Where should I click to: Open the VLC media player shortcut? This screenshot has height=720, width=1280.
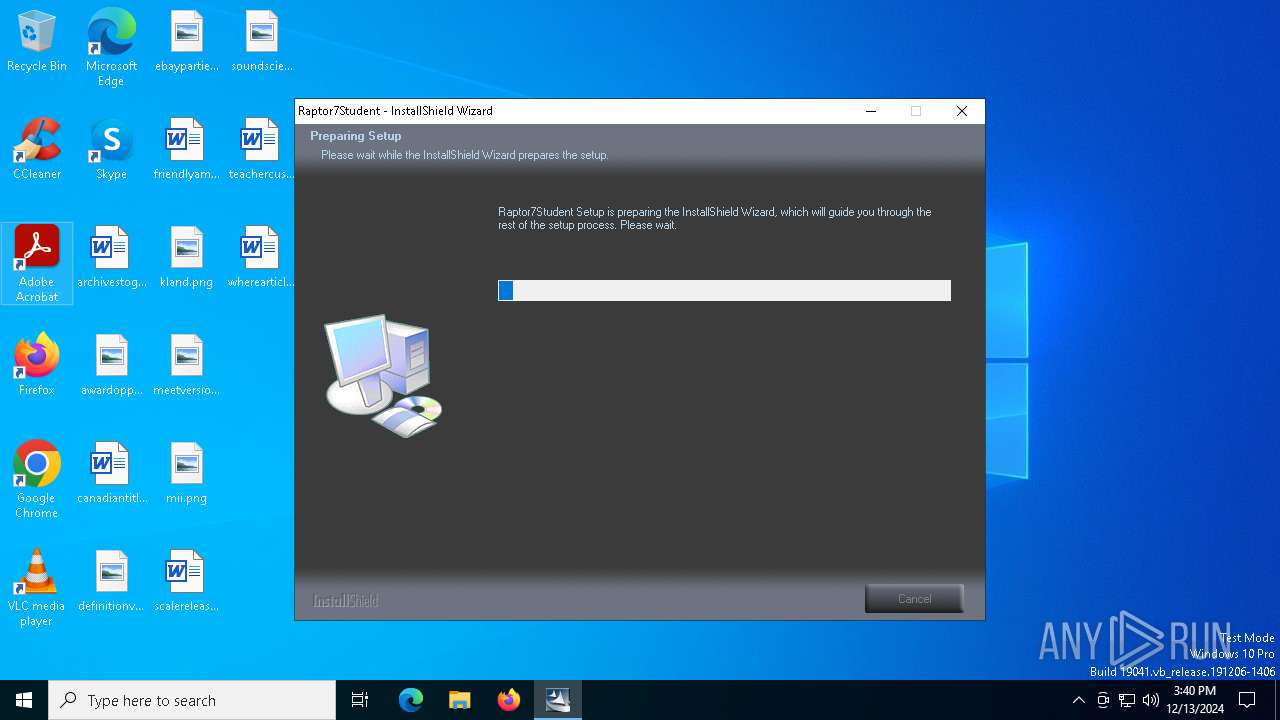click(37, 588)
